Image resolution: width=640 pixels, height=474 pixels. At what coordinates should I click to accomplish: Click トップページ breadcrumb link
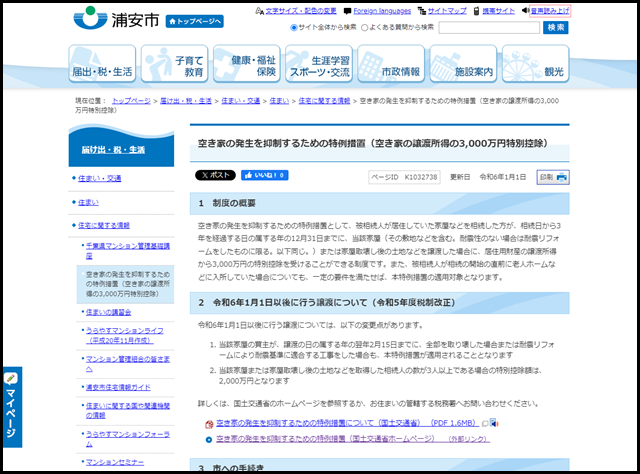(x=131, y=101)
